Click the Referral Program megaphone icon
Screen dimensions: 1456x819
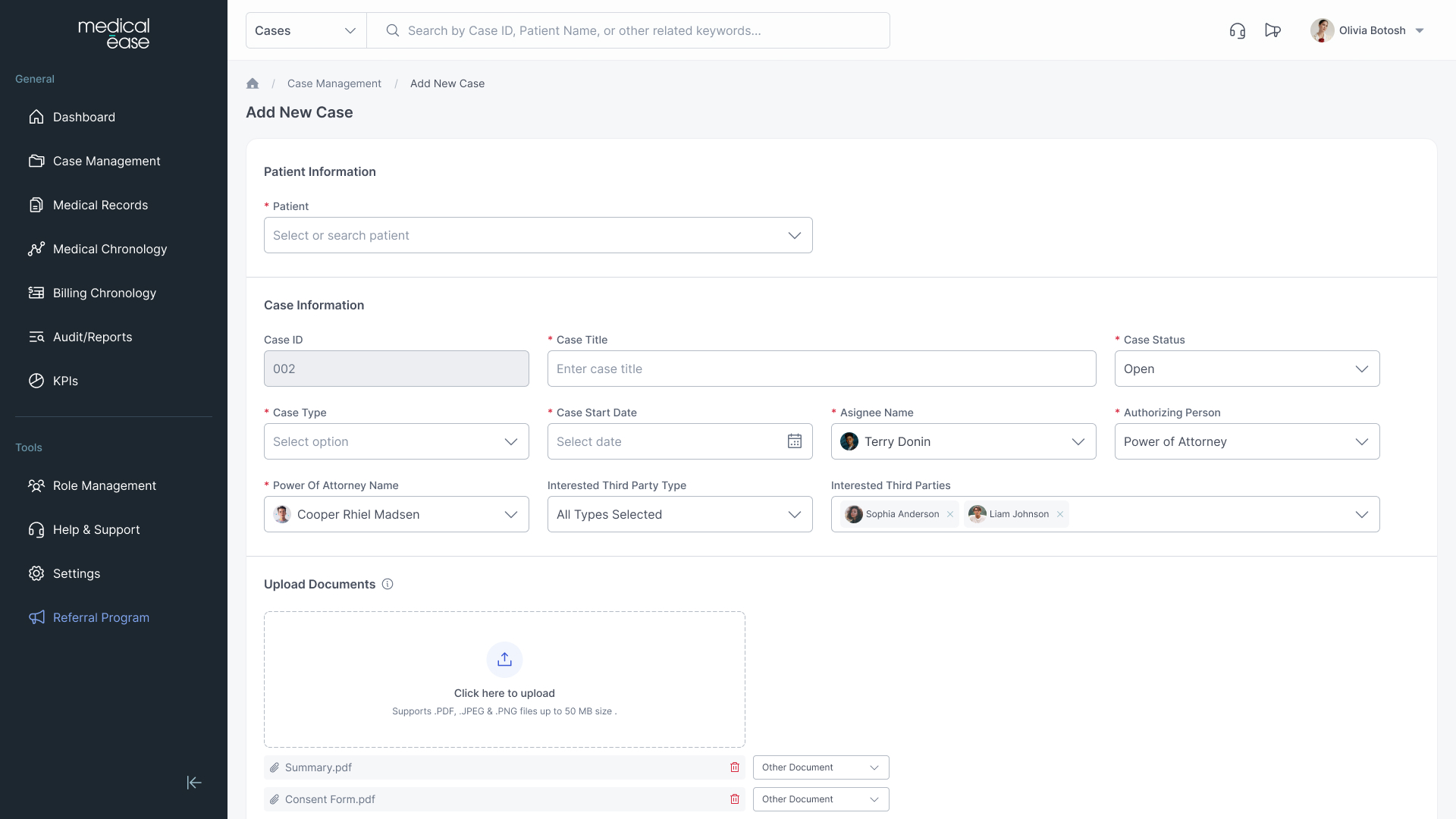36,617
